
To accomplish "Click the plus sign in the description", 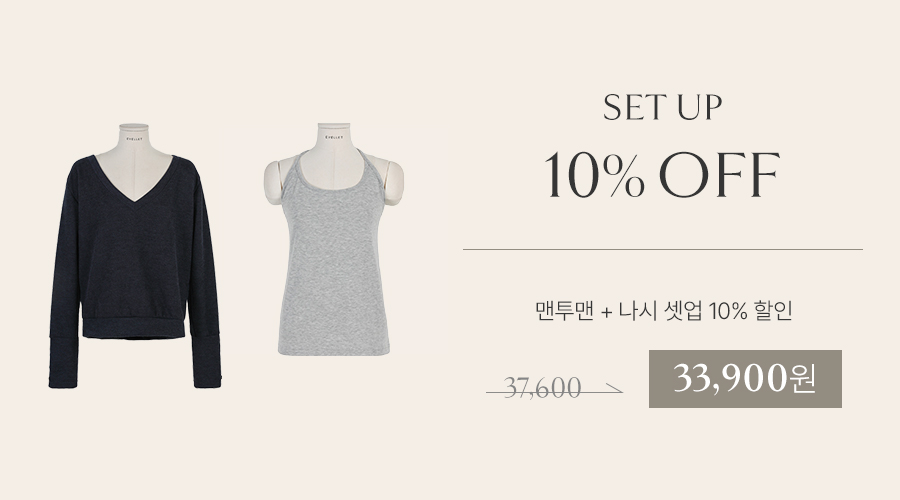I will pos(606,312).
